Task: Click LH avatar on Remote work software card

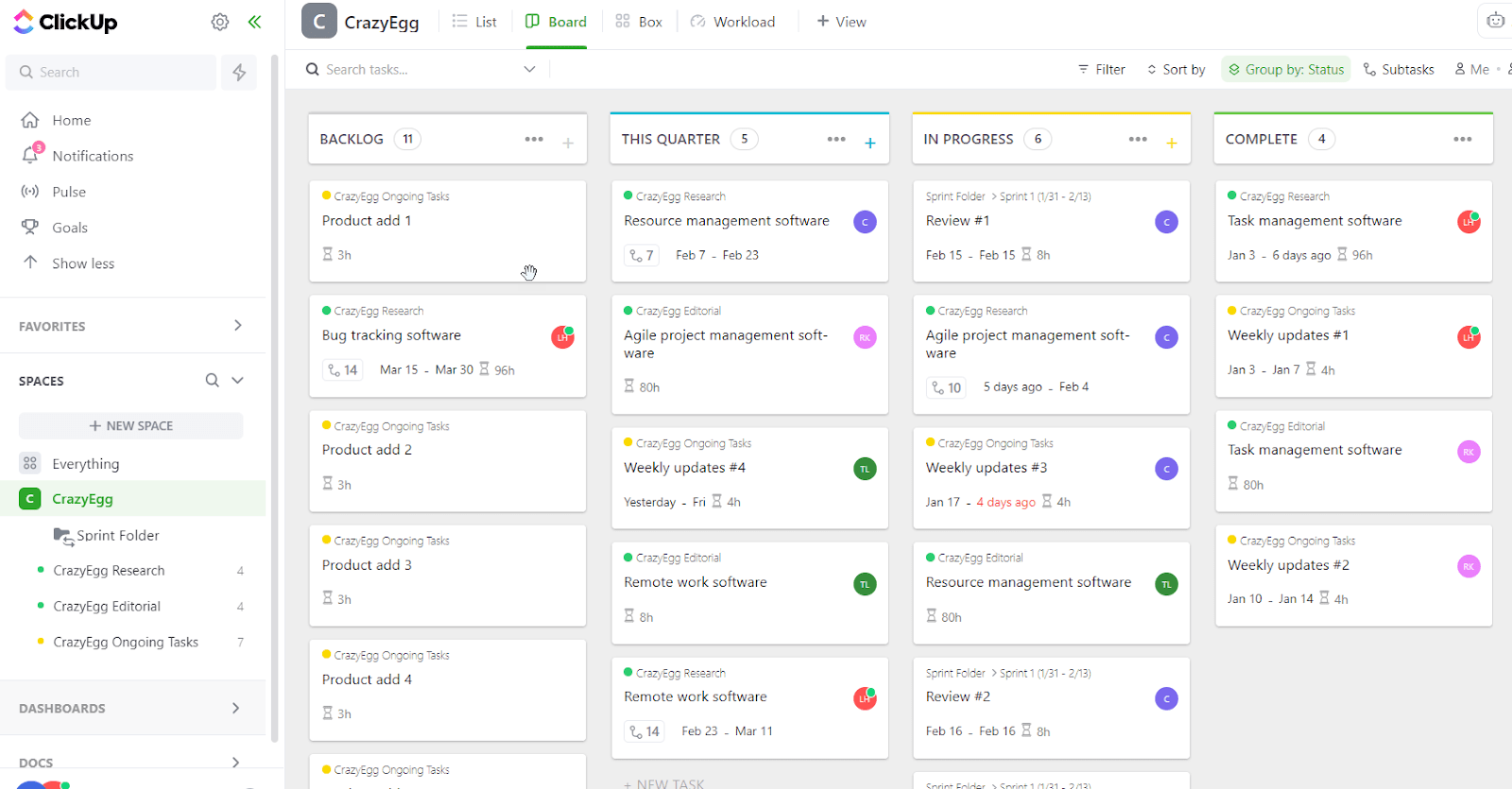Action: click(x=865, y=698)
